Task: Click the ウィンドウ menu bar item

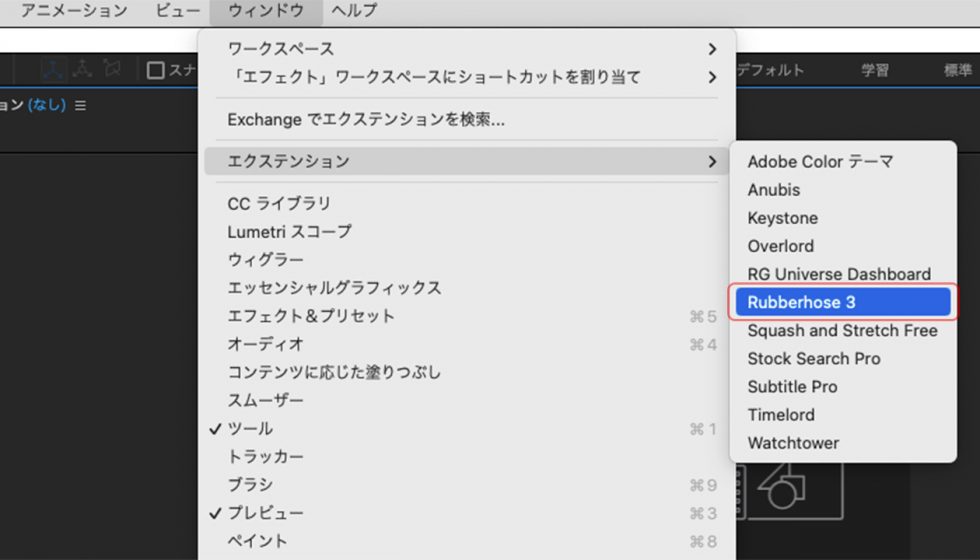Action: 266,11
